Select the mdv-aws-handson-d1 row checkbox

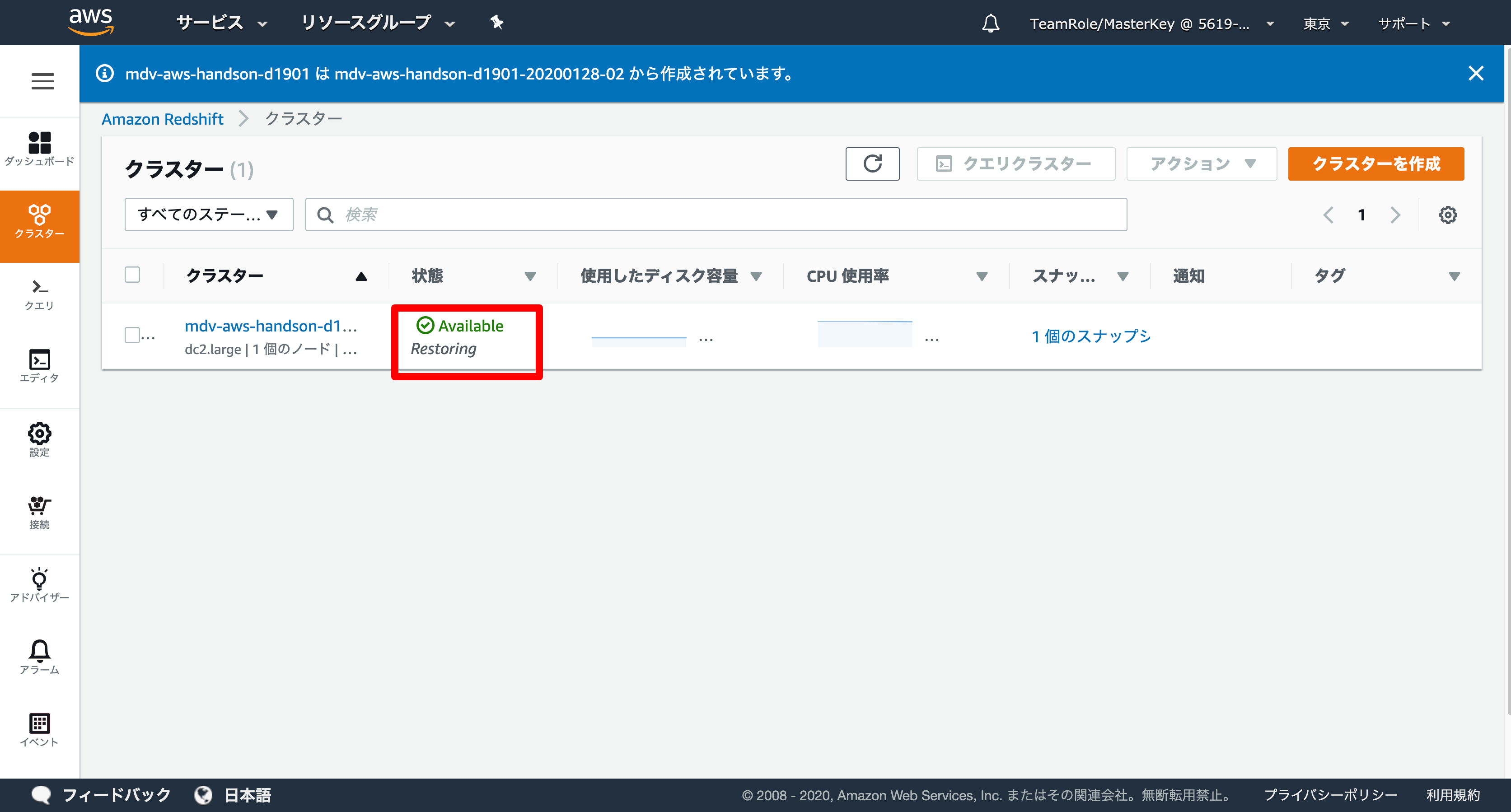(132, 336)
